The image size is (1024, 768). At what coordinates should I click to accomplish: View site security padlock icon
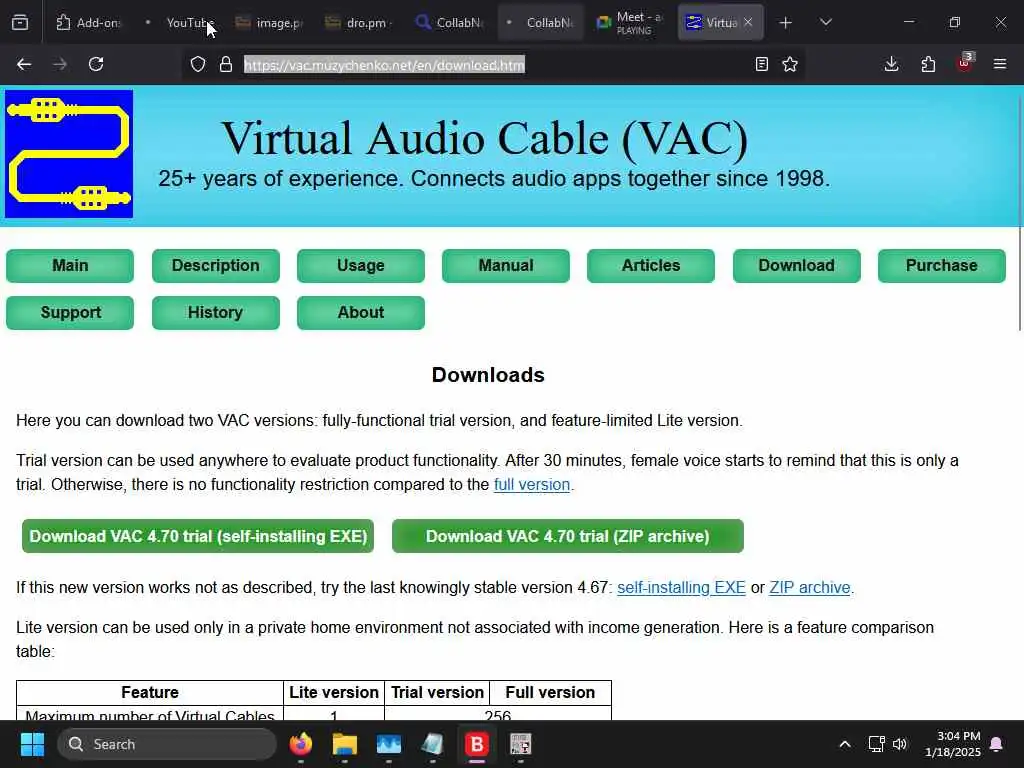click(226, 64)
